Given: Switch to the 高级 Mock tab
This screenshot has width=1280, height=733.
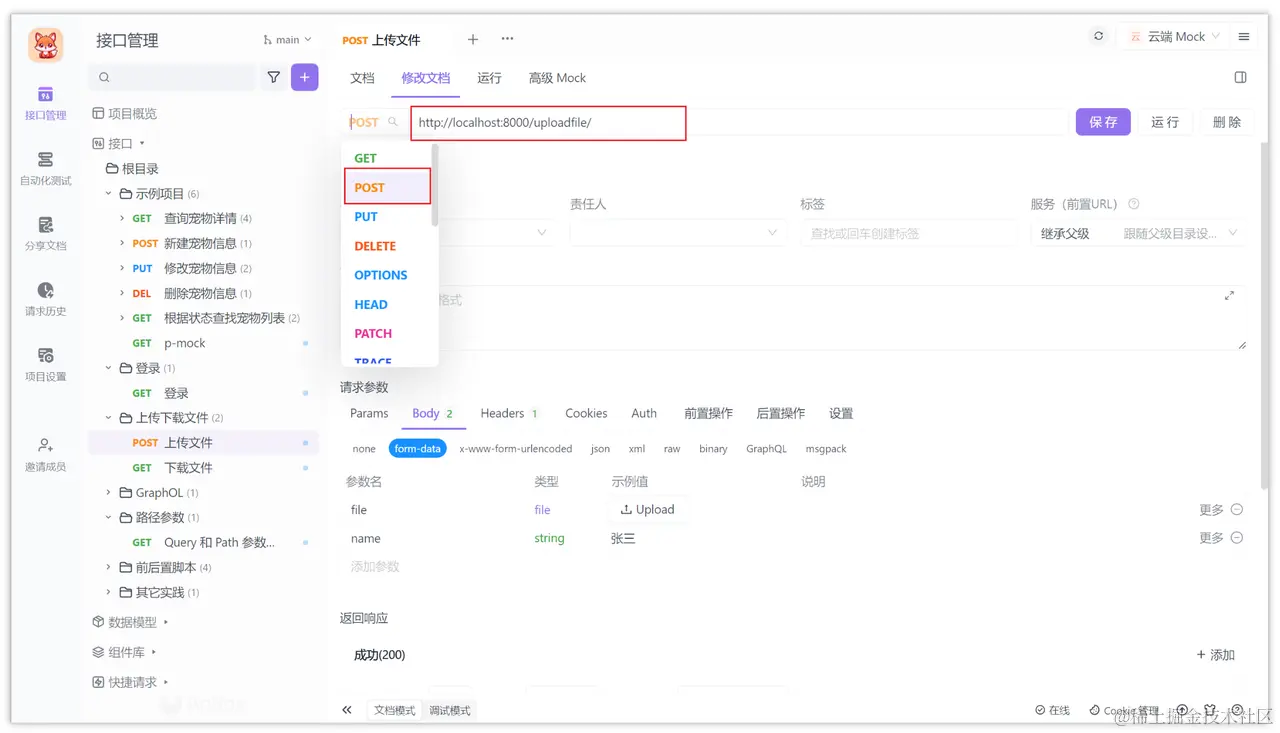Looking at the screenshot, I should pos(557,77).
